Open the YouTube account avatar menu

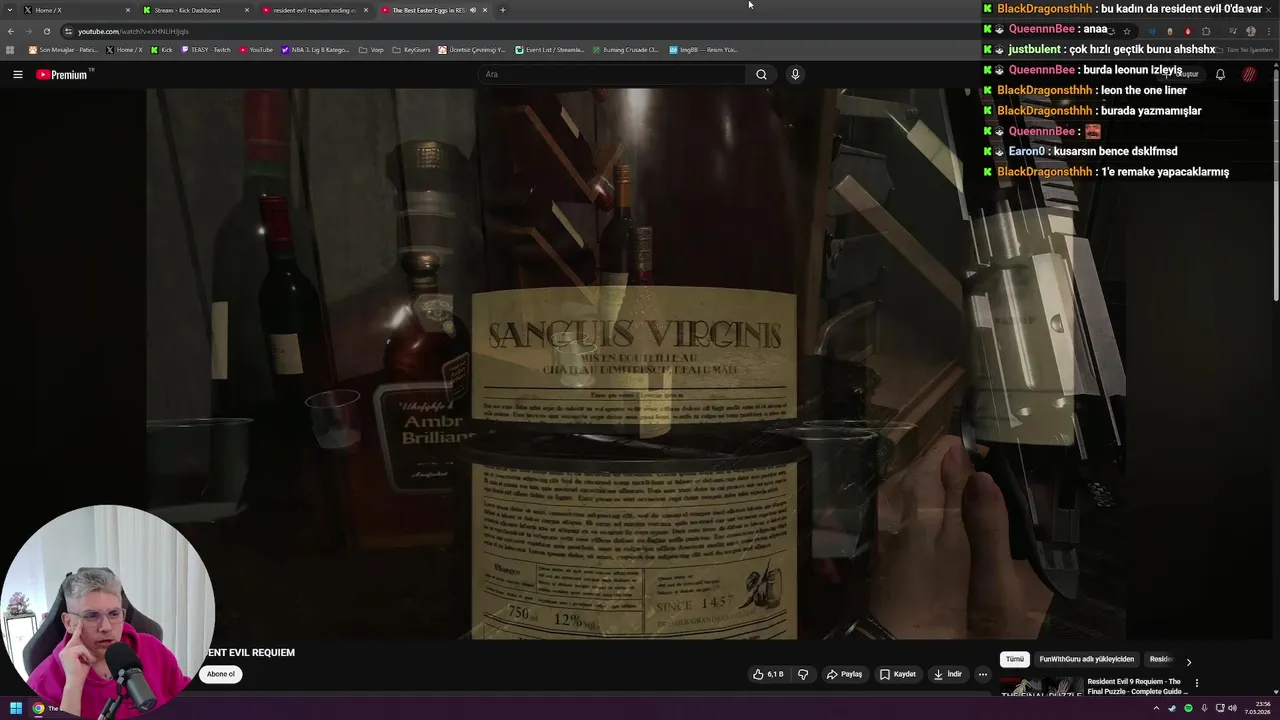coord(1249,74)
